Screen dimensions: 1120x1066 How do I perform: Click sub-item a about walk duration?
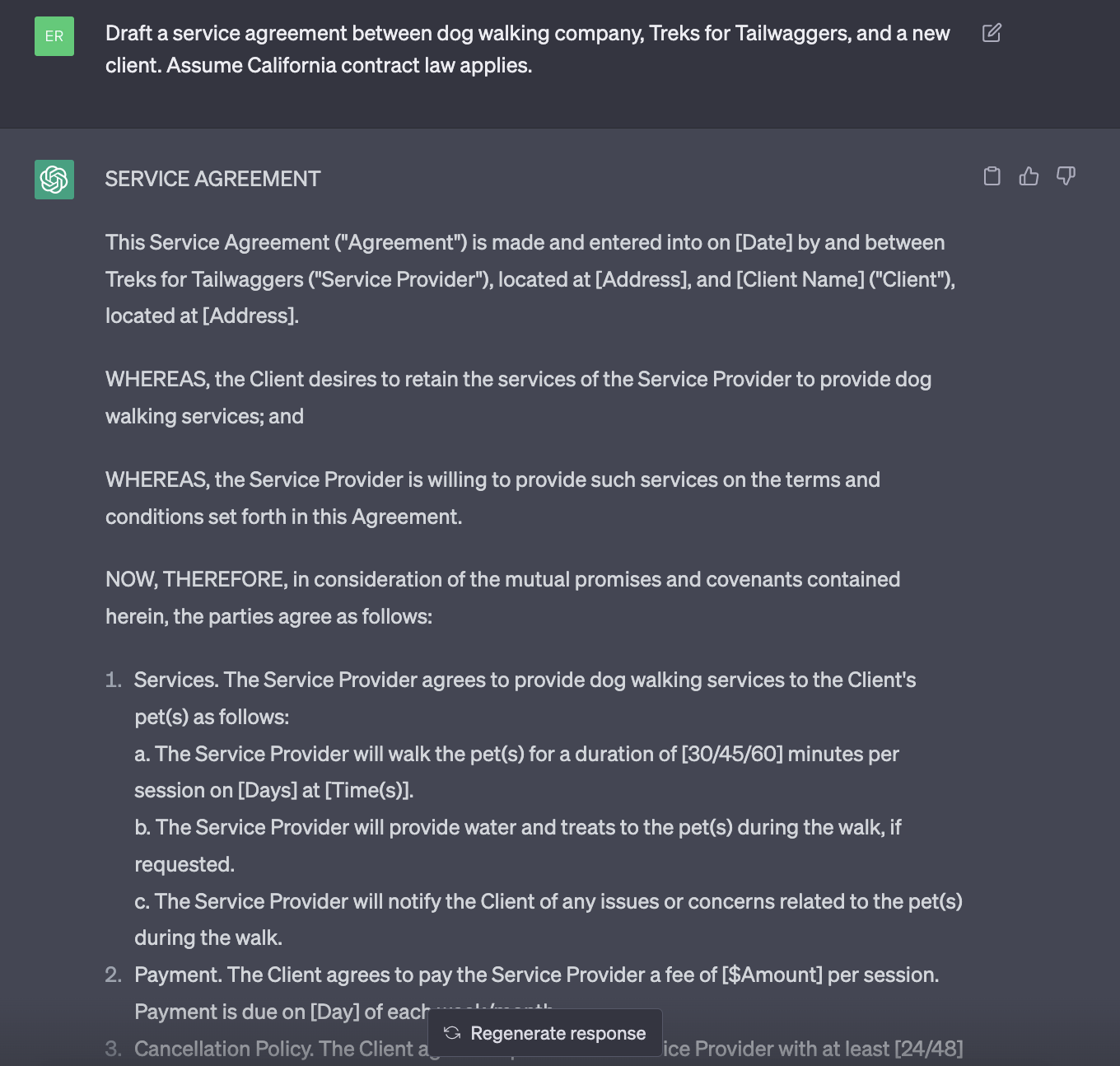click(x=516, y=772)
